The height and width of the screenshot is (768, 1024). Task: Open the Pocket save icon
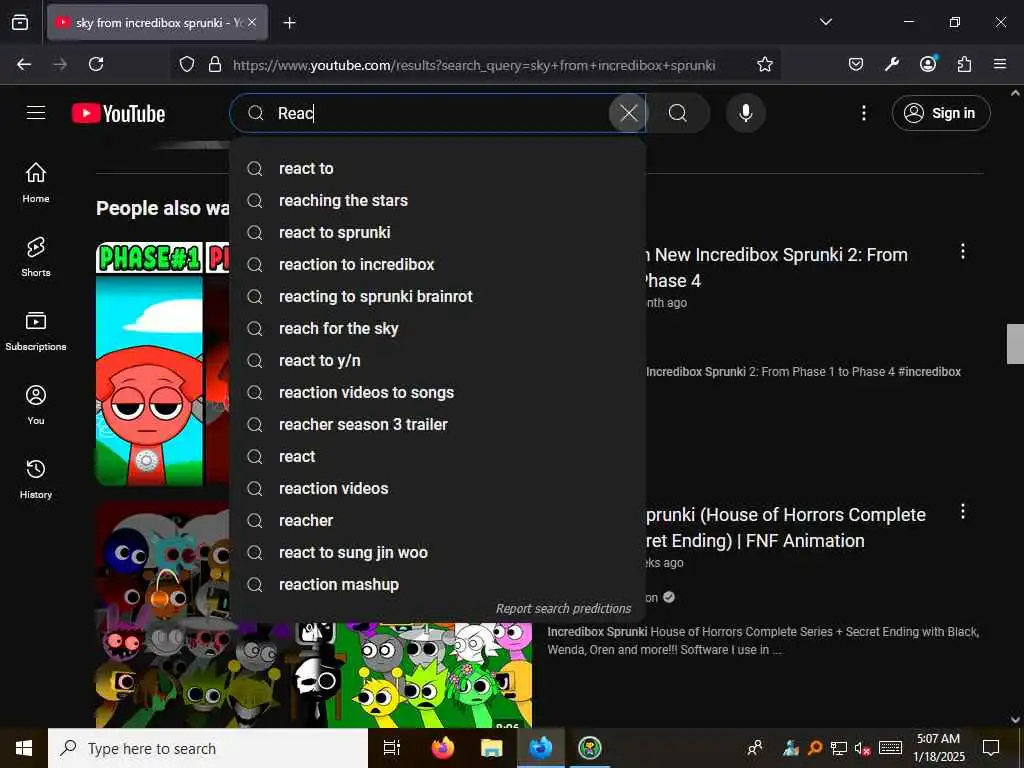click(x=856, y=64)
